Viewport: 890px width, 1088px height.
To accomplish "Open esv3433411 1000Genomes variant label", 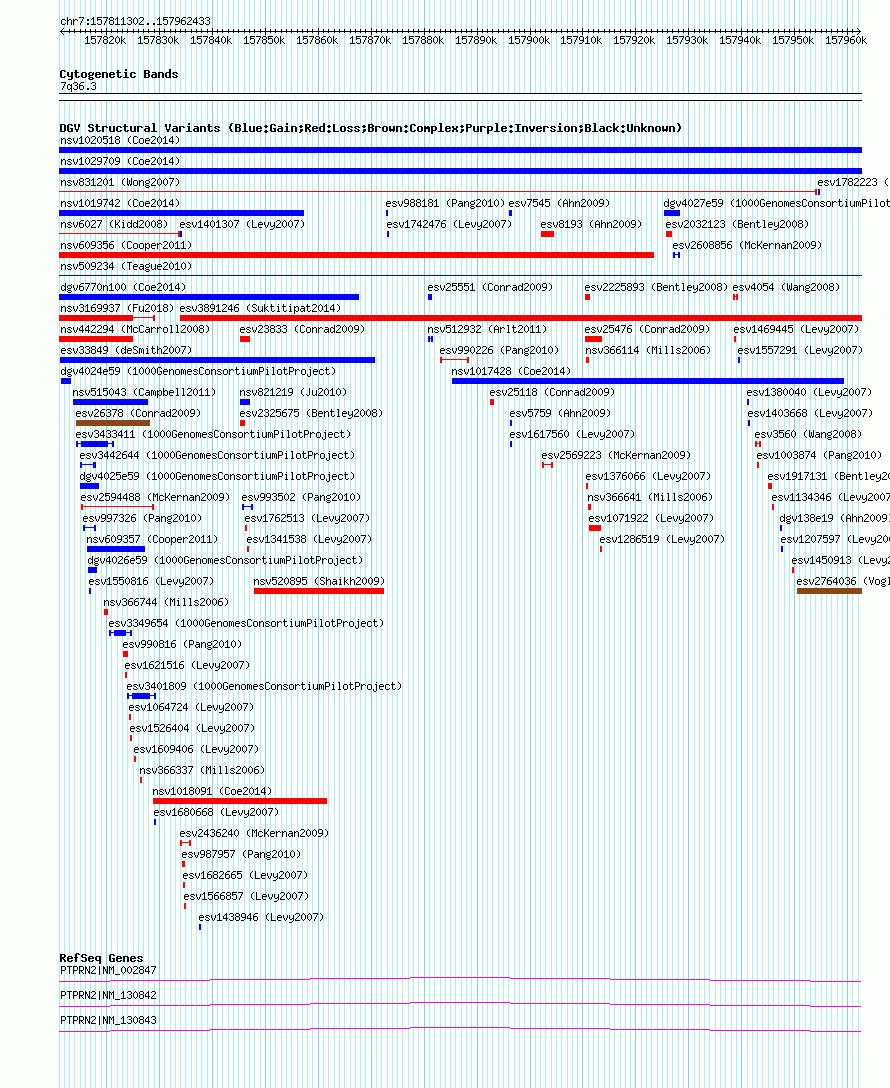I will click(213, 434).
